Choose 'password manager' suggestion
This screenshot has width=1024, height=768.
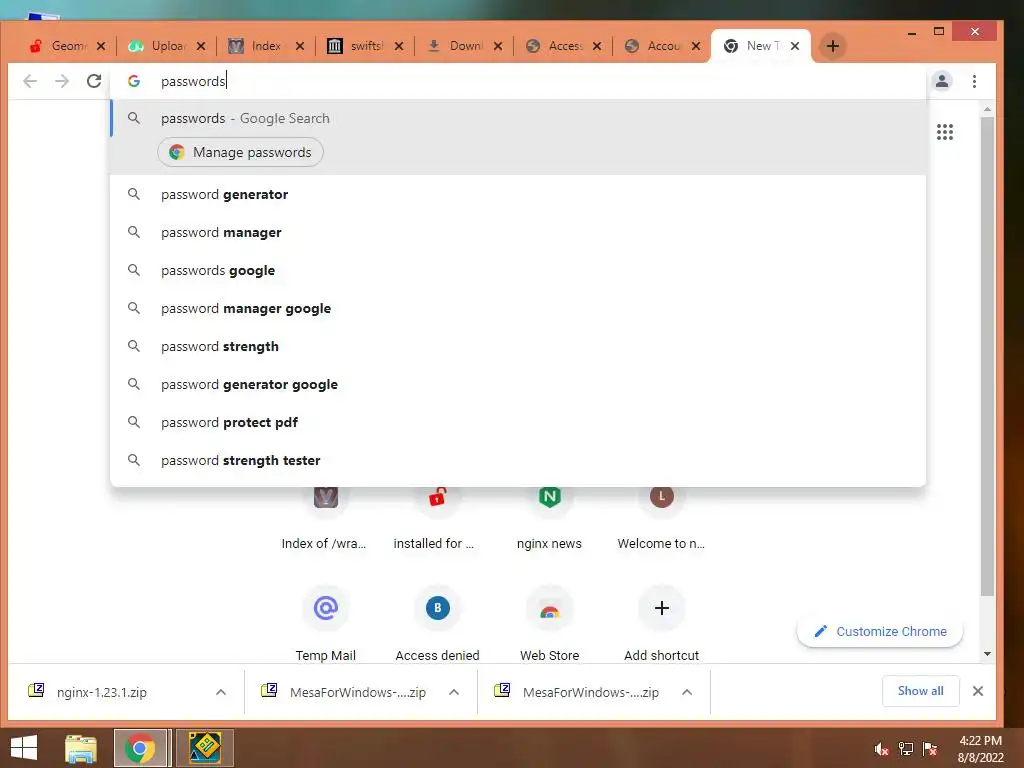point(517,232)
